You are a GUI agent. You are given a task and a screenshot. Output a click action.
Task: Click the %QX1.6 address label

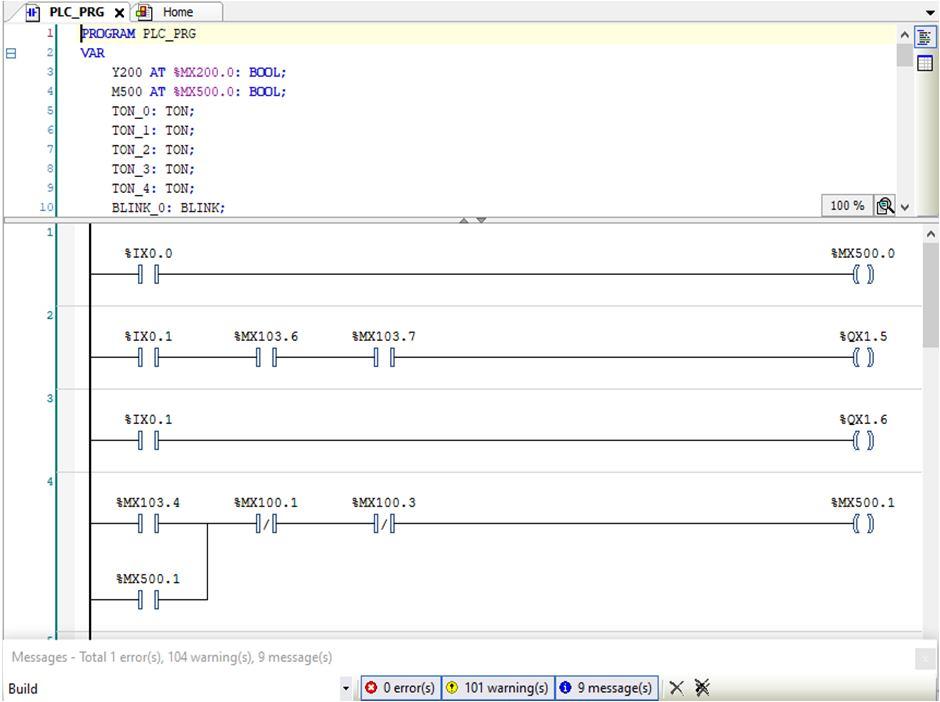(863, 420)
